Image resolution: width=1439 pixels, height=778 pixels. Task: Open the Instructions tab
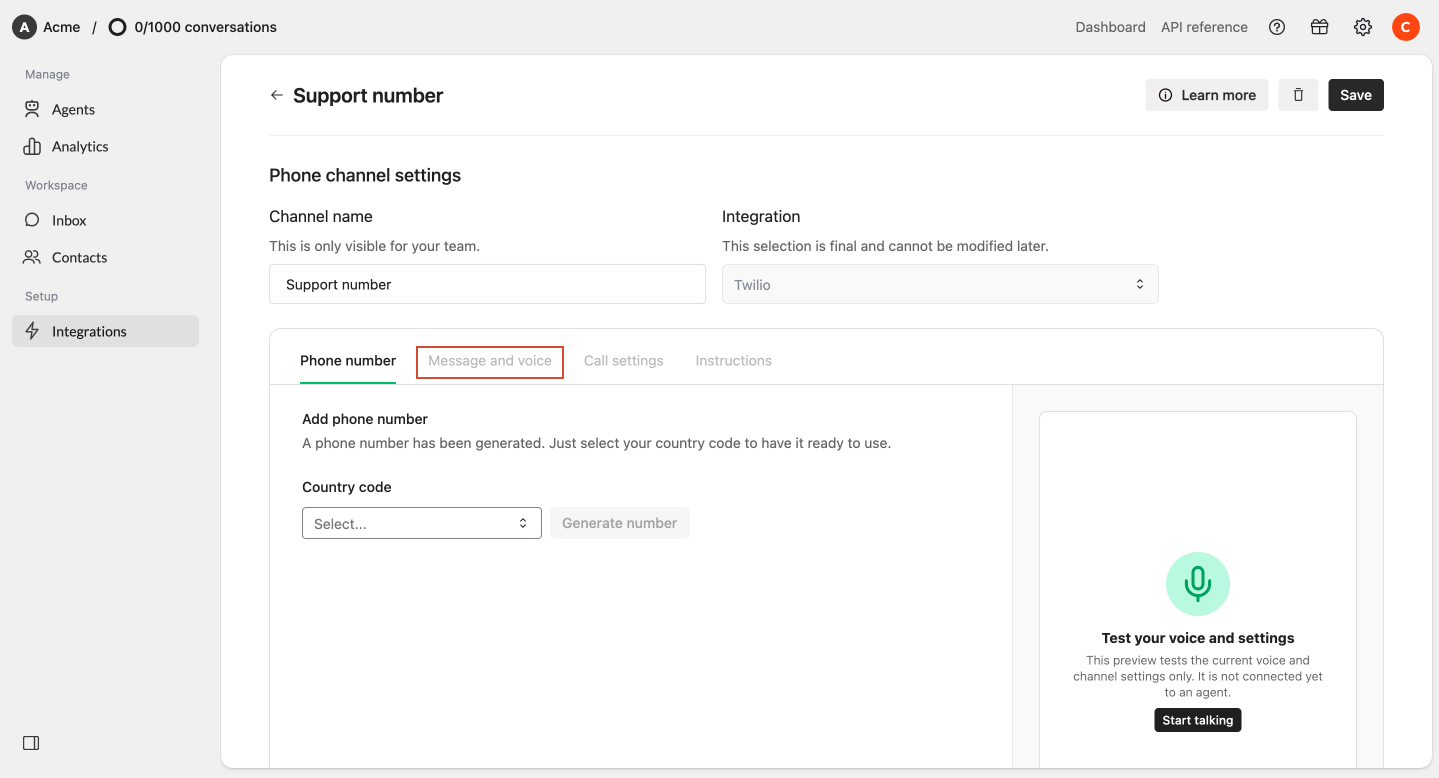pos(734,361)
